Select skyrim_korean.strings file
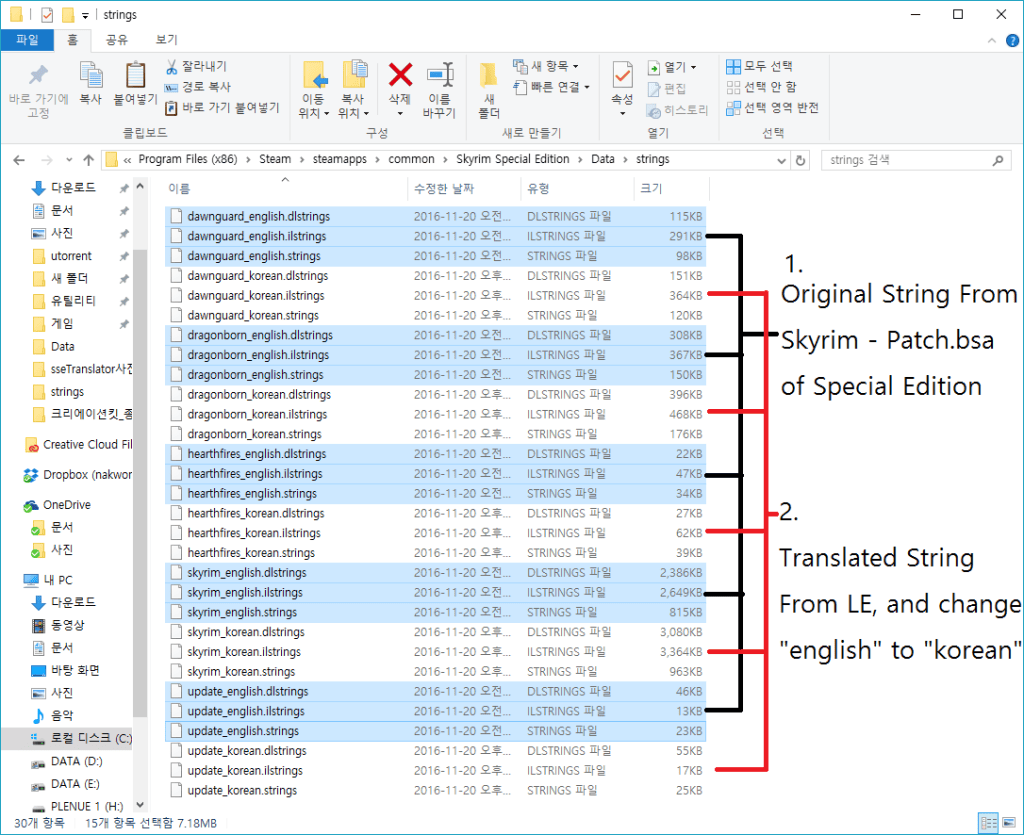The height and width of the screenshot is (835, 1024). click(436, 671)
